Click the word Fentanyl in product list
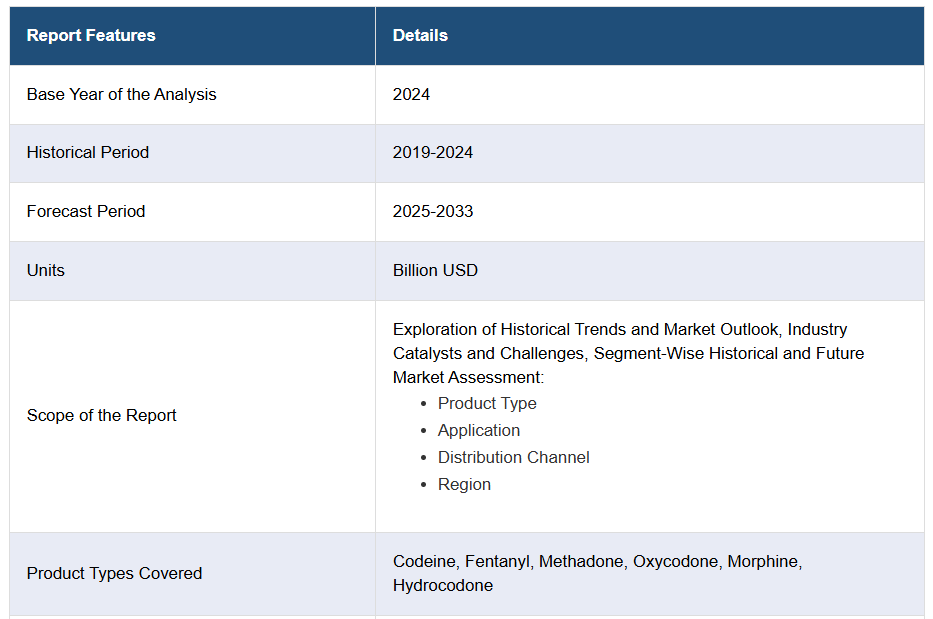Viewport: 933px width, 619px height. tap(497, 561)
